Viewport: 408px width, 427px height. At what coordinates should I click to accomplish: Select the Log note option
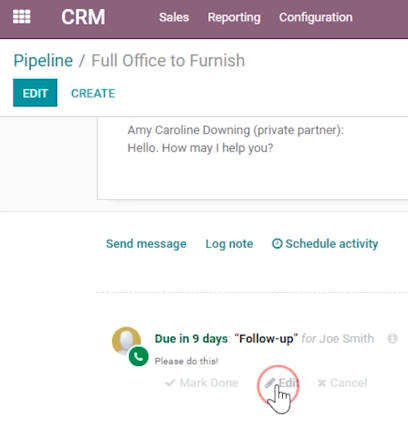[x=229, y=244]
